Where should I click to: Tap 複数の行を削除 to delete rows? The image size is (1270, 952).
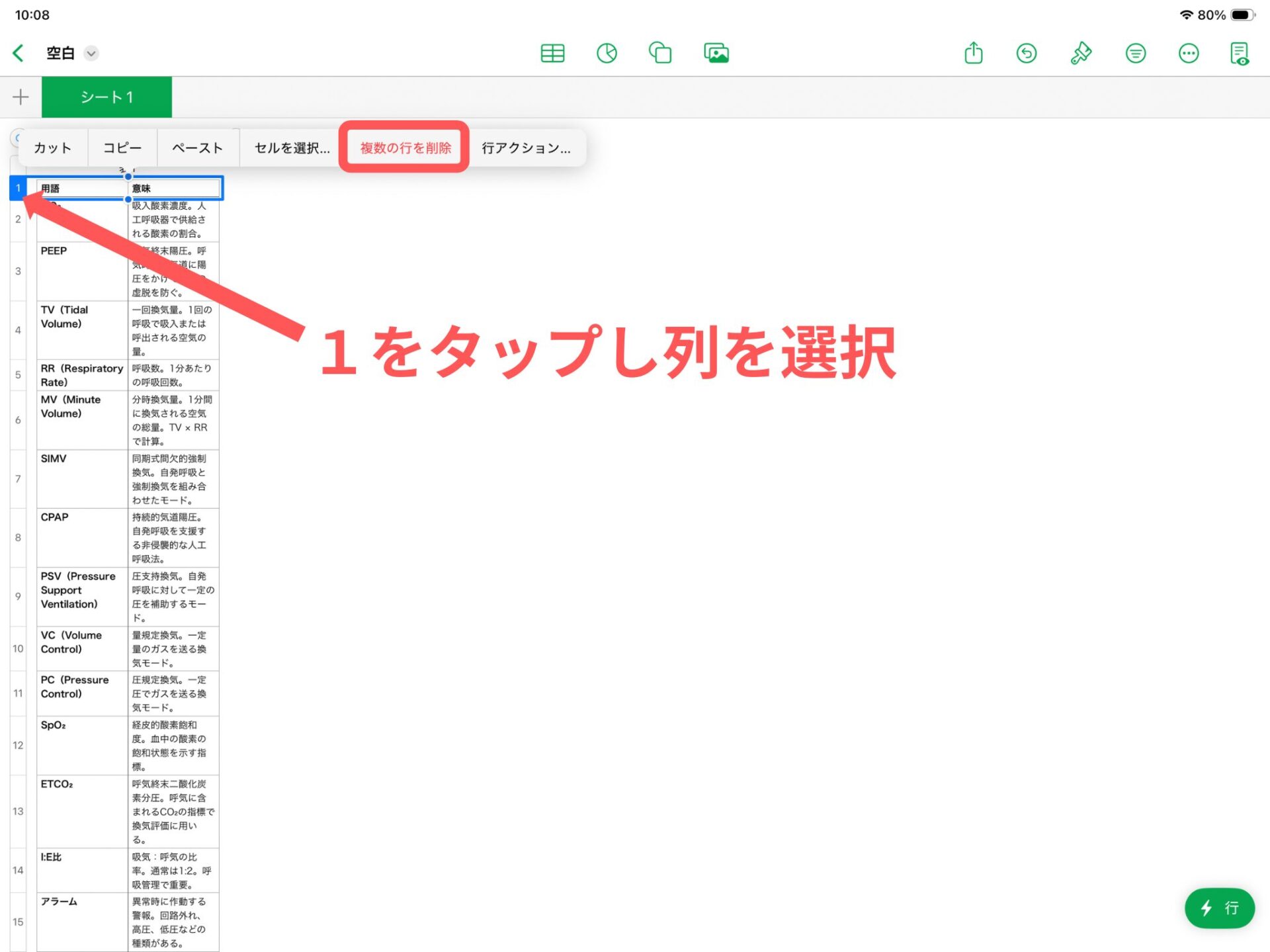tap(405, 148)
